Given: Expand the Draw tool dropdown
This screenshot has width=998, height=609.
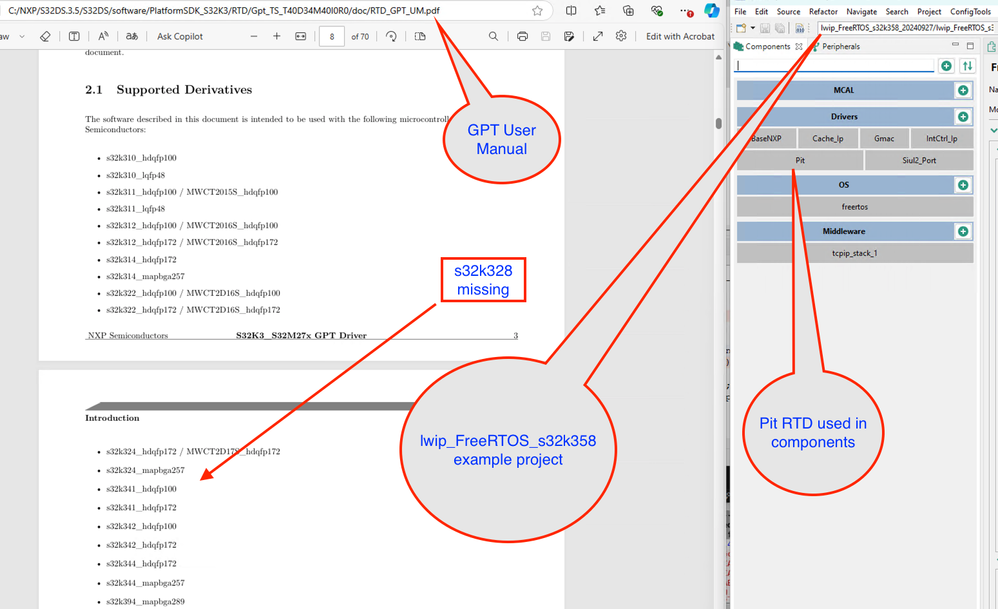Looking at the screenshot, I should click(x=22, y=36).
